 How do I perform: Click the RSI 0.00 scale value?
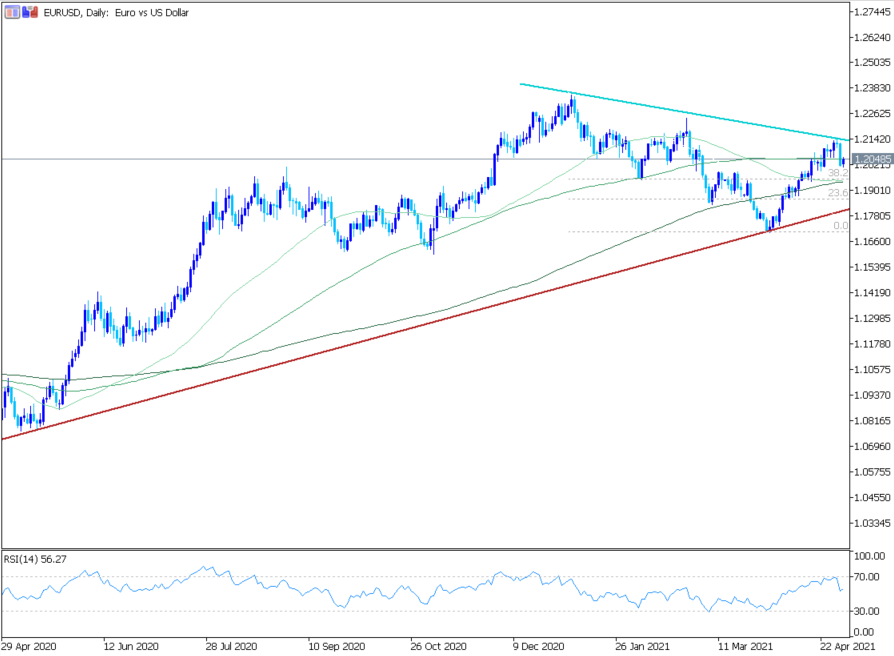pos(865,632)
